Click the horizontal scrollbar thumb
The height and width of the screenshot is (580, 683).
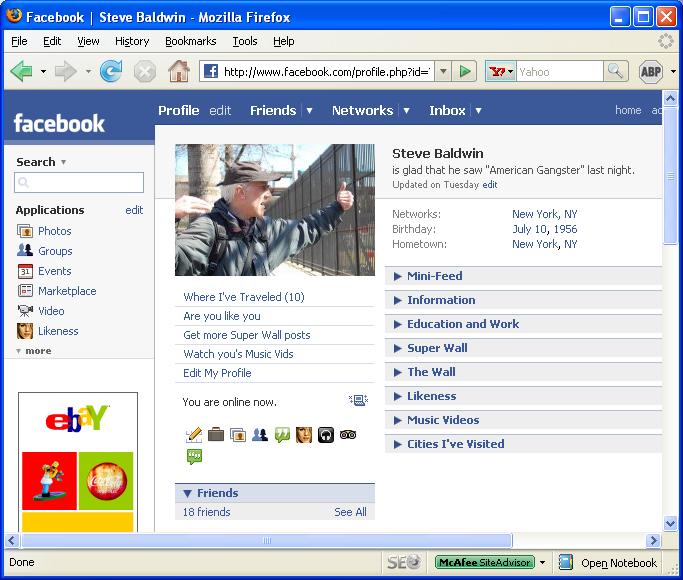point(267,540)
